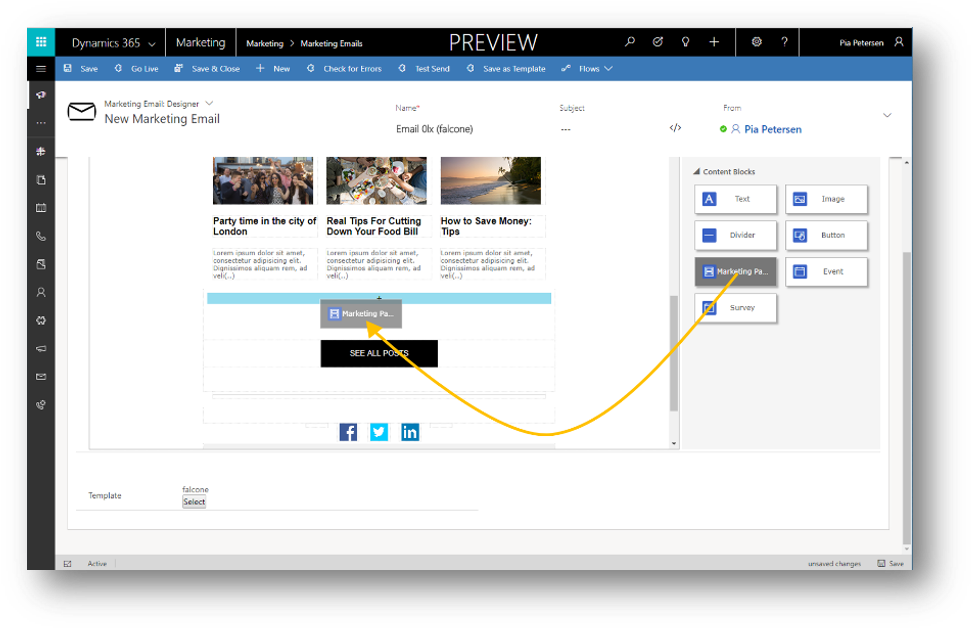Viewport: 971px width, 628px height.
Task: Open Pia Petersen From link
Action: pyautogui.click(x=772, y=129)
